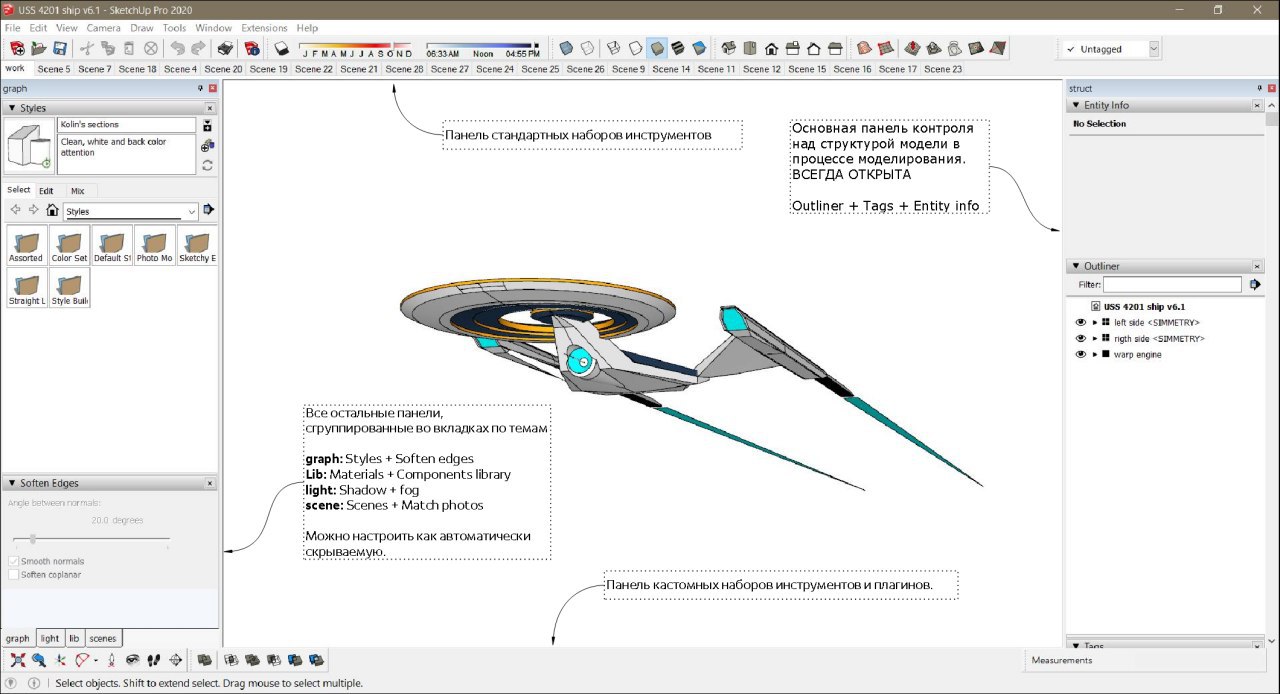
Task: Click the Styles home button
Action: click(52, 211)
